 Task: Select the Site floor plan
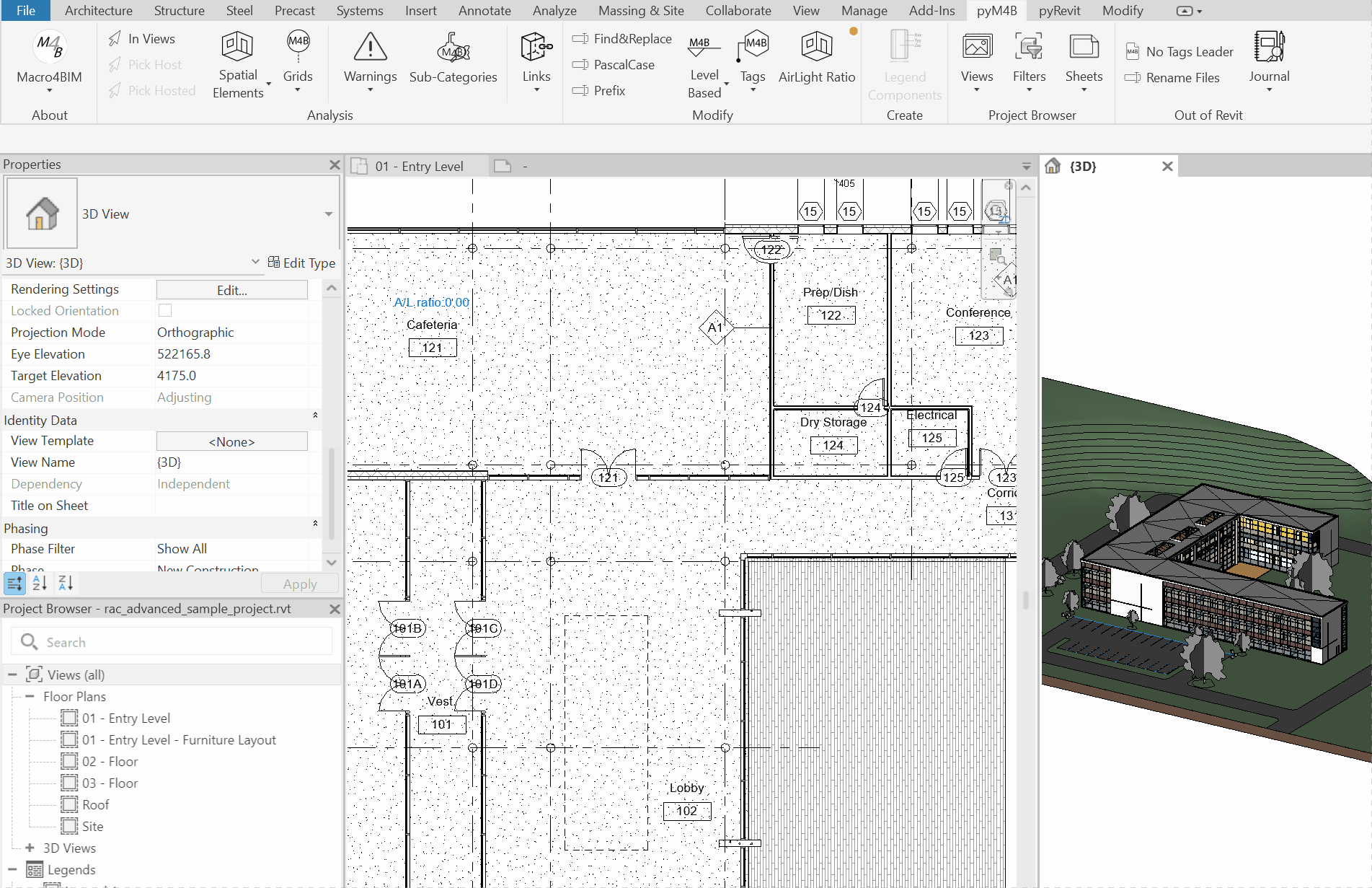click(92, 826)
